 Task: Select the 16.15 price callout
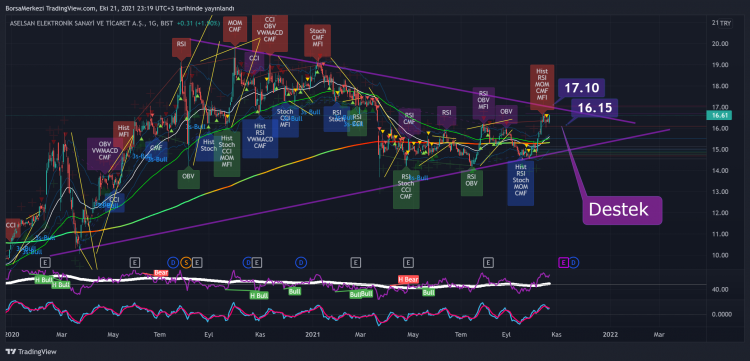pos(595,108)
